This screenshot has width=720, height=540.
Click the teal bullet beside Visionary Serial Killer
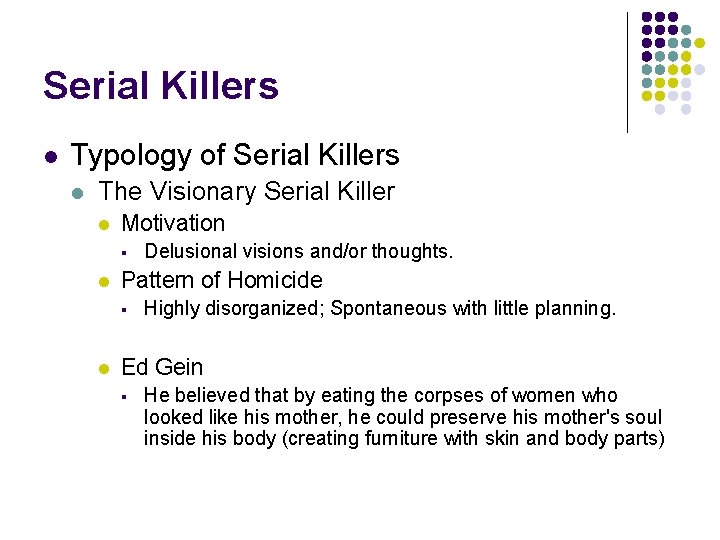[x=78, y=193]
